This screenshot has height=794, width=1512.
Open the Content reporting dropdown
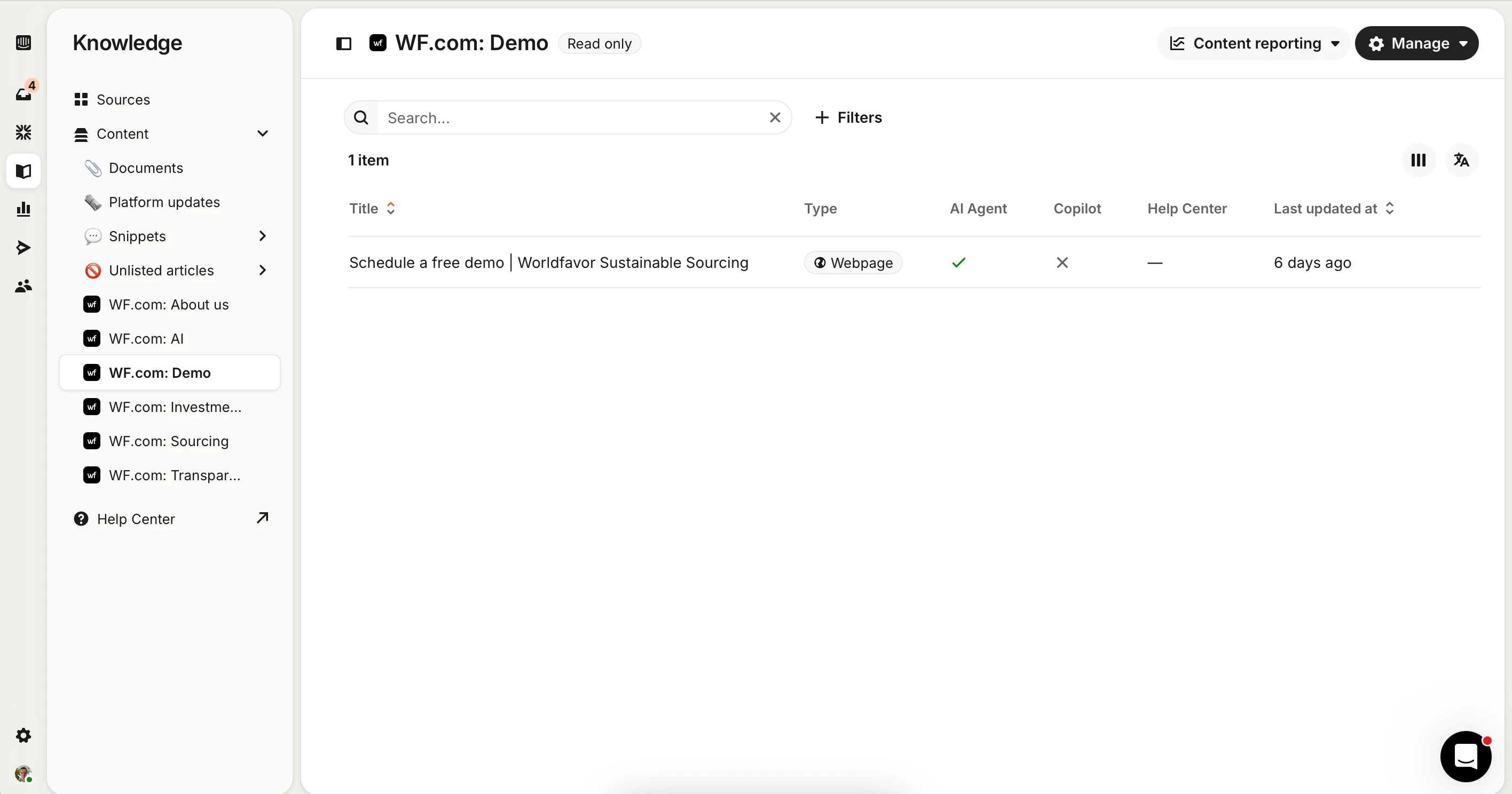pyautogui.click(x=1254, y=43)
